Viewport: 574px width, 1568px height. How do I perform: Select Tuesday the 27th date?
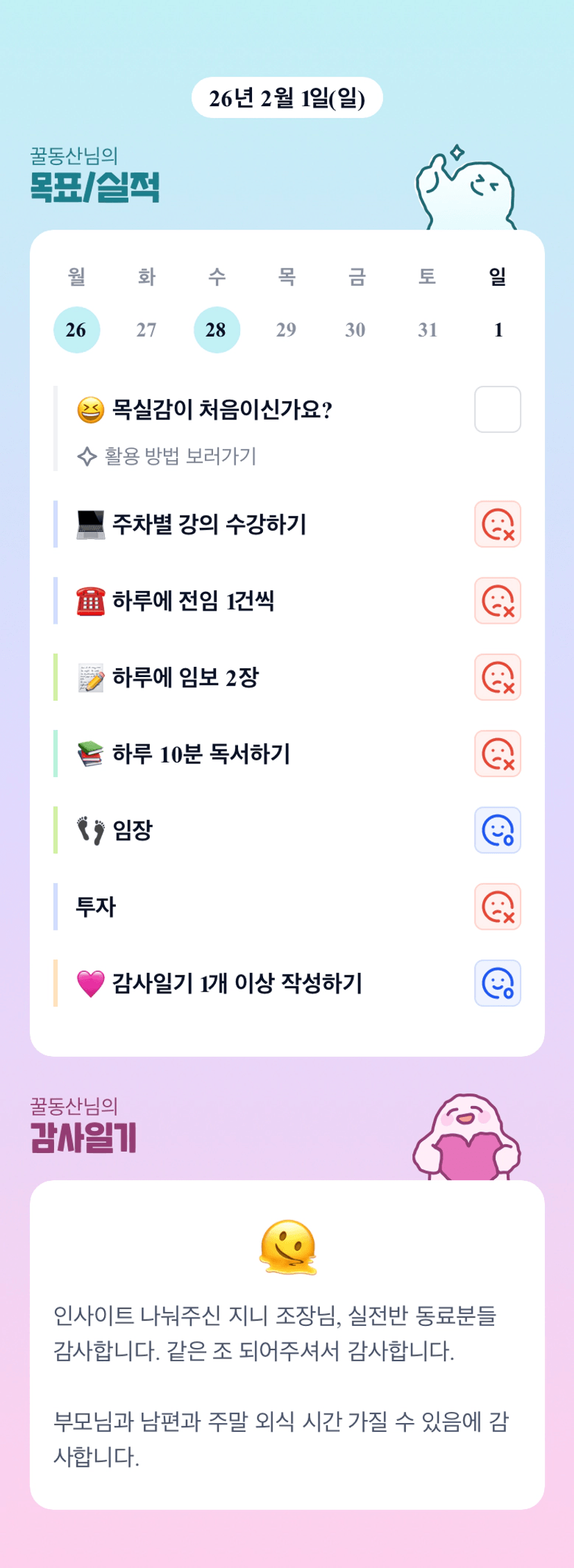146,330
